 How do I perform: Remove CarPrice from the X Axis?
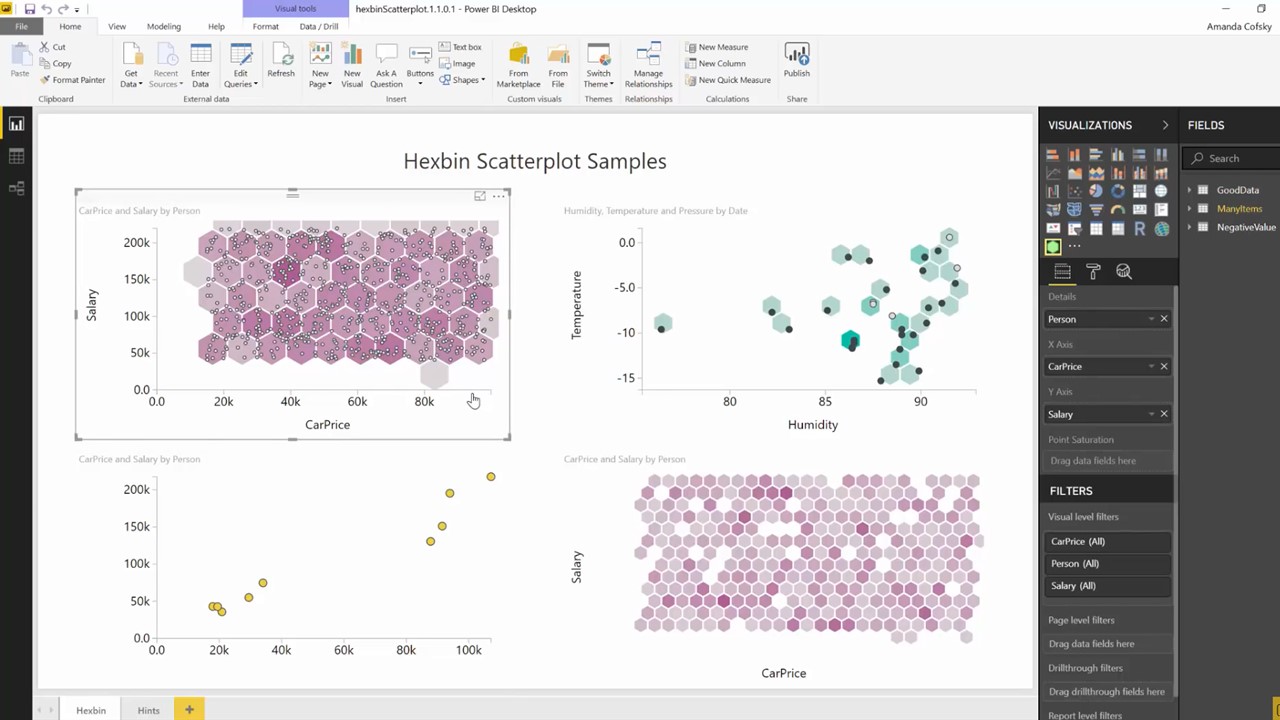(1164, 366)
